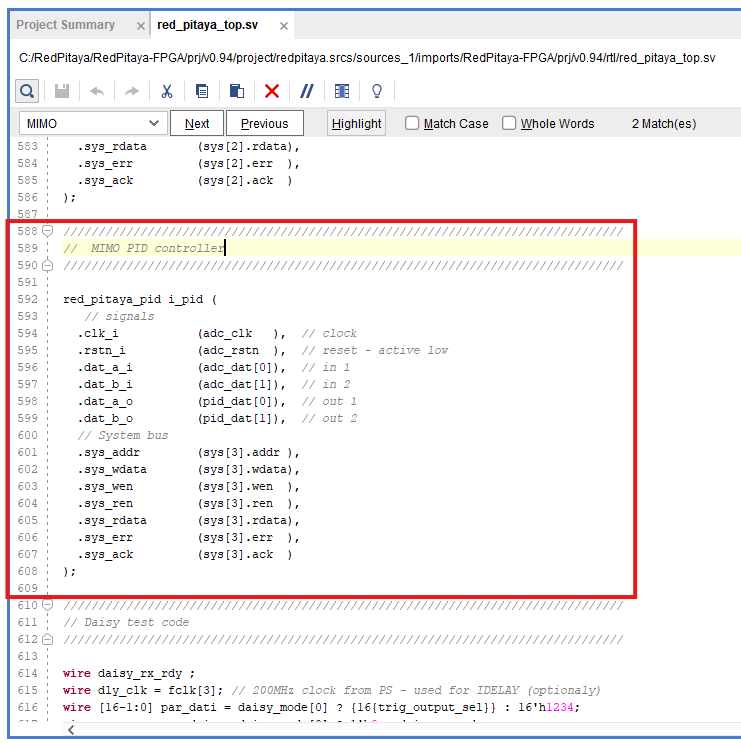Click '(sys[2].rdata)' on line 583
The width and height of the screenshot is (741, 743).
click(x=245, y=146)
